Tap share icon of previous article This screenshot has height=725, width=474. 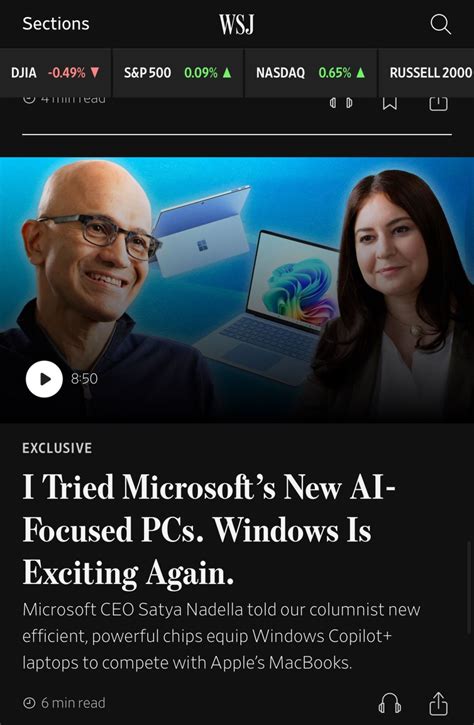tap(438, 104)
